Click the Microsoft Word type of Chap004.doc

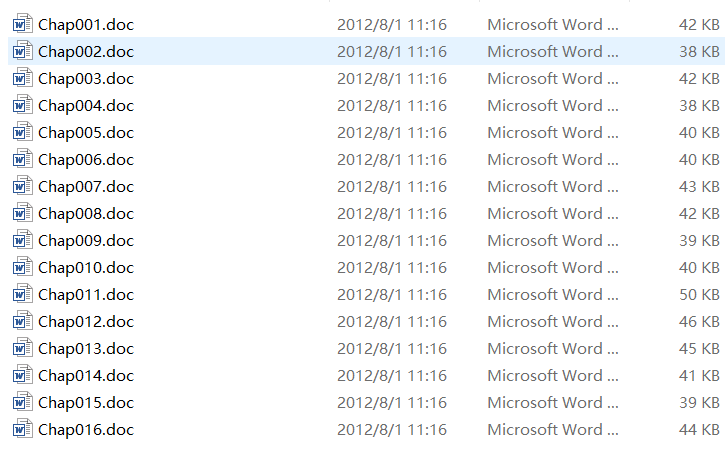[553, 105]
